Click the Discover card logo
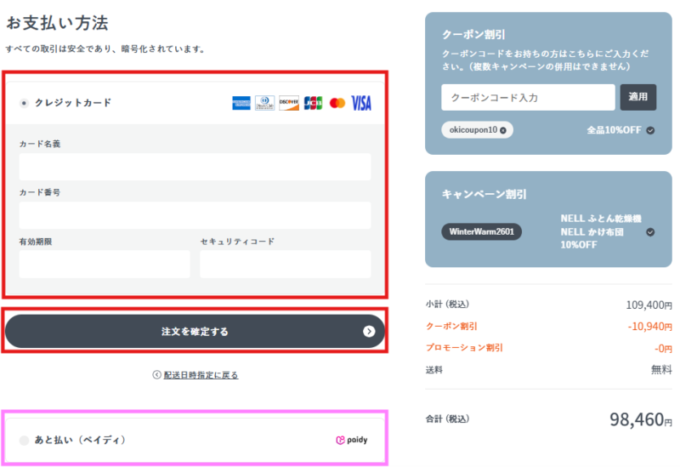Image resolution: width=680 pixels, height=467 pixels. tap(289, 102)
